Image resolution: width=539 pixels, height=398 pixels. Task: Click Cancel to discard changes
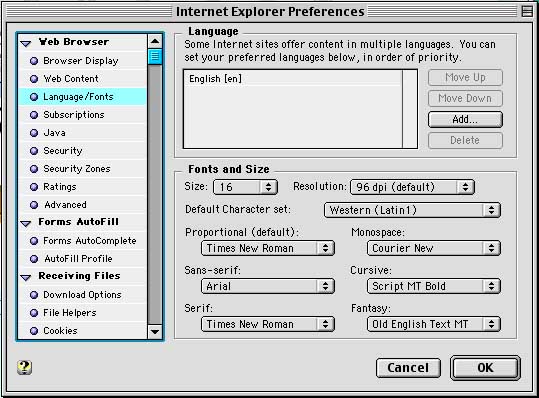click(x=408, y=368)
